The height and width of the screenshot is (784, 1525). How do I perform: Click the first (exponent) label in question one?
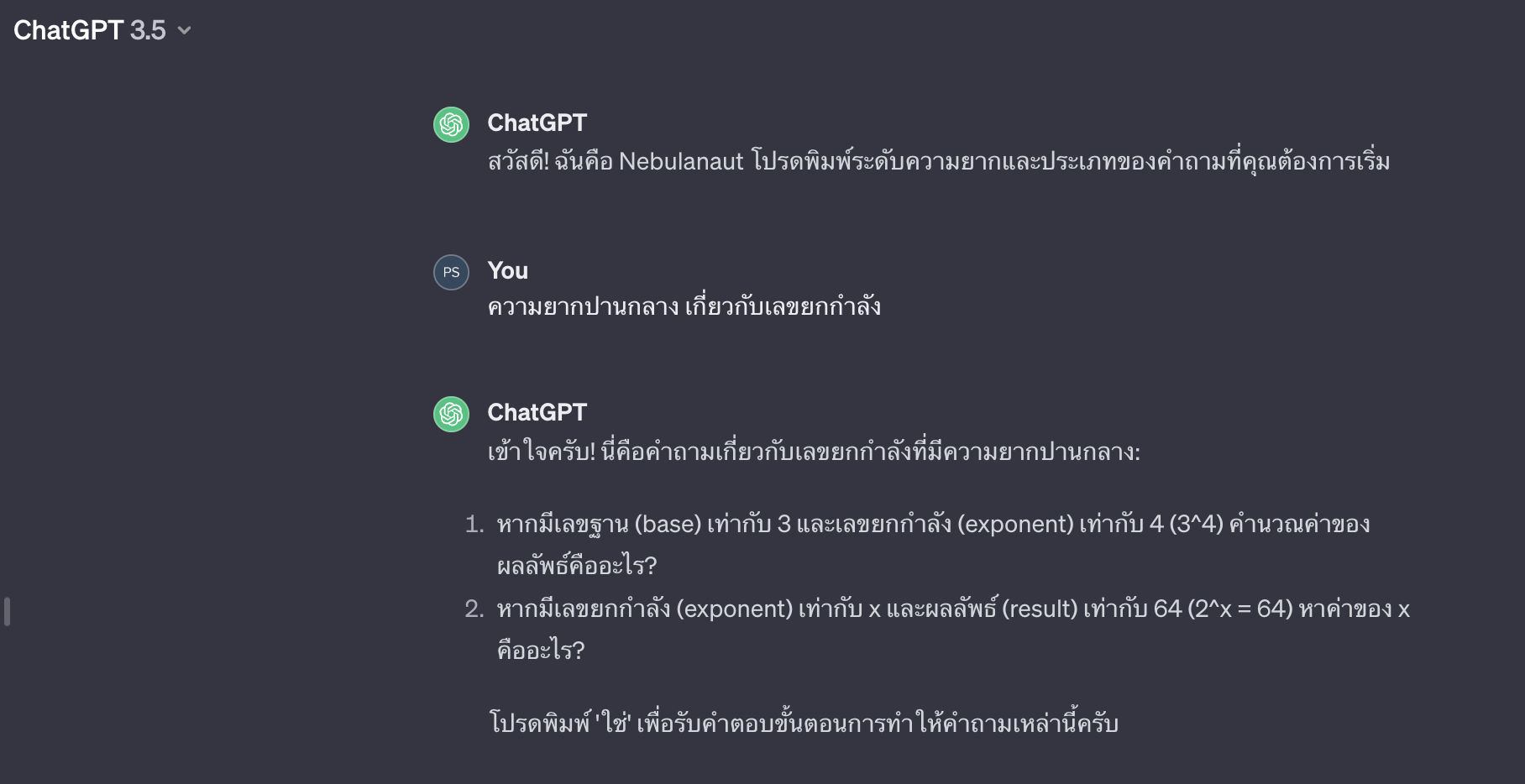1015,524
